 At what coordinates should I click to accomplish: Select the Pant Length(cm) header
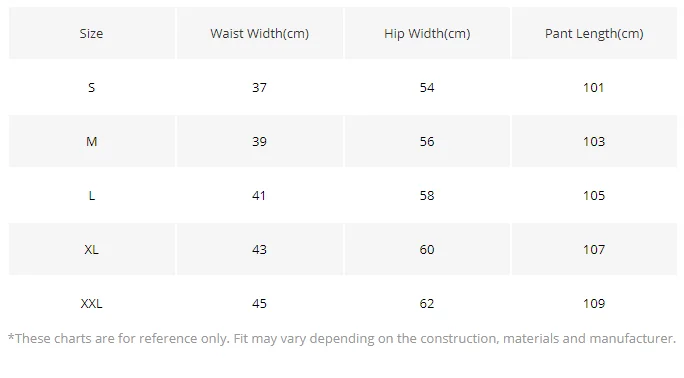click(594, 33)
